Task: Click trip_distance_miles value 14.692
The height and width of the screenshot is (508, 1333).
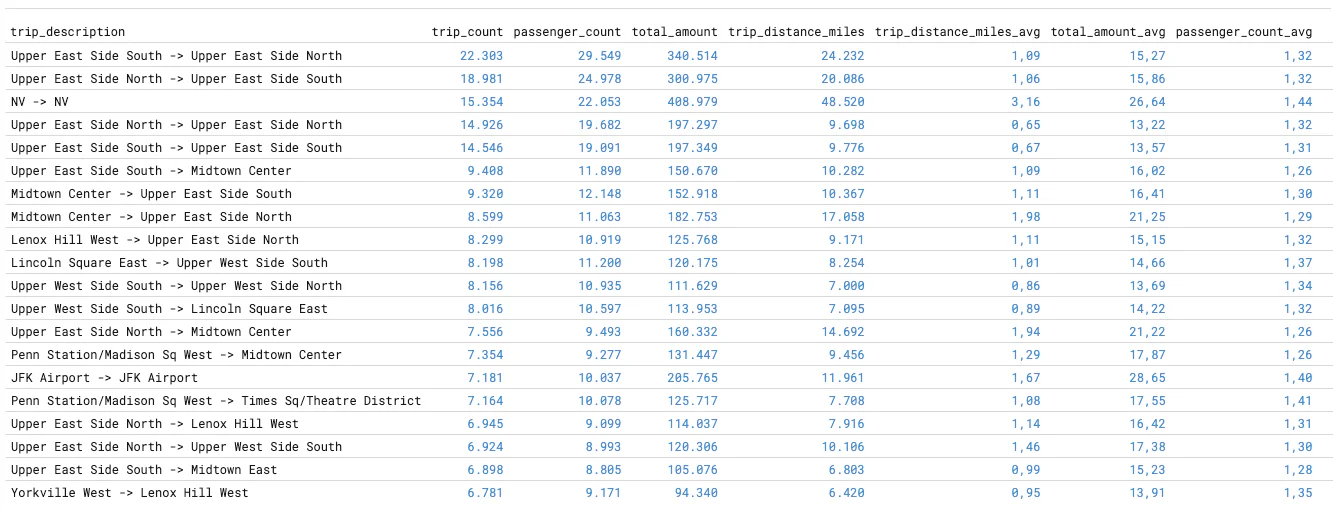Action: point(843,332)
